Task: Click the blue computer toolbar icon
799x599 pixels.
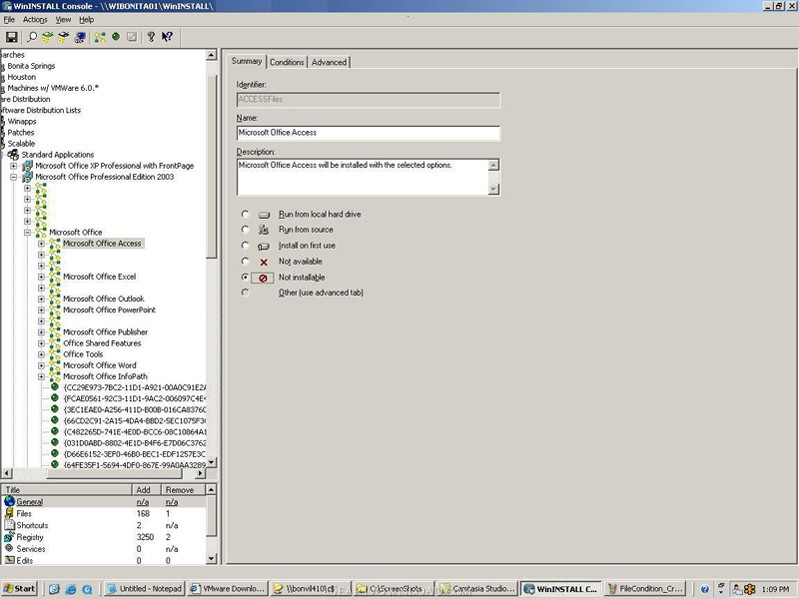Action: [80, 37]
